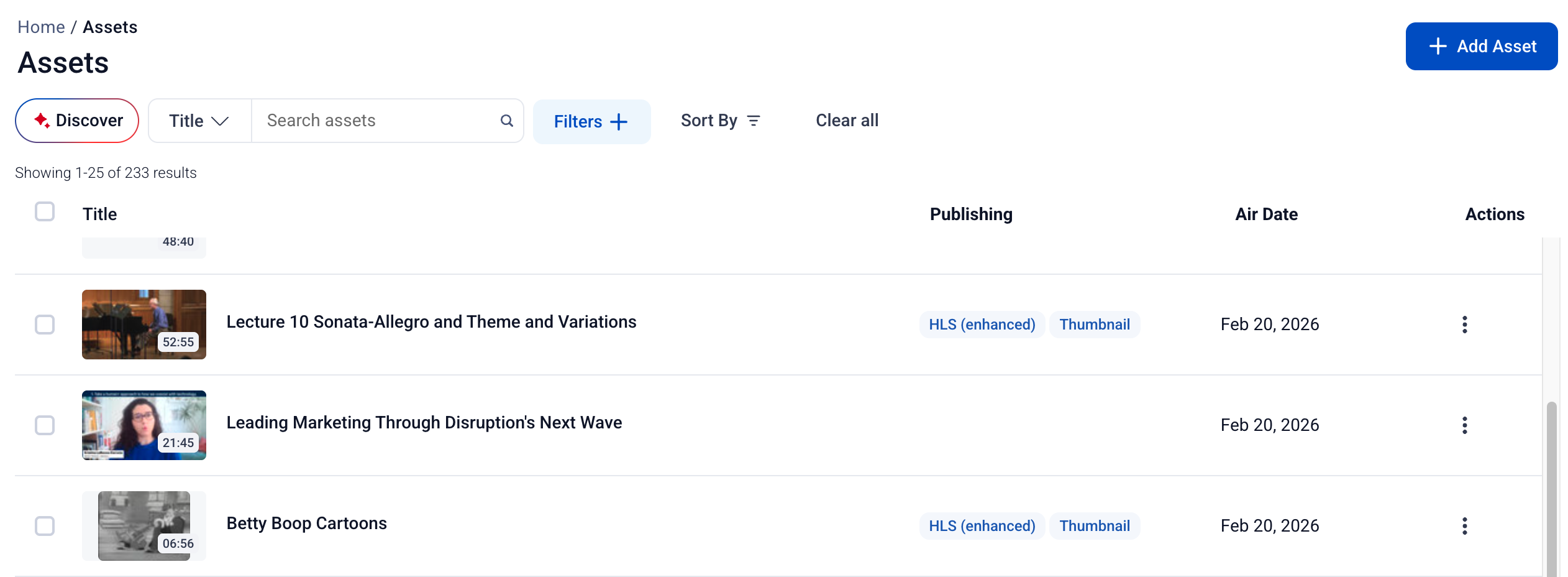Click the Publishing column header

tap(971, 215)
